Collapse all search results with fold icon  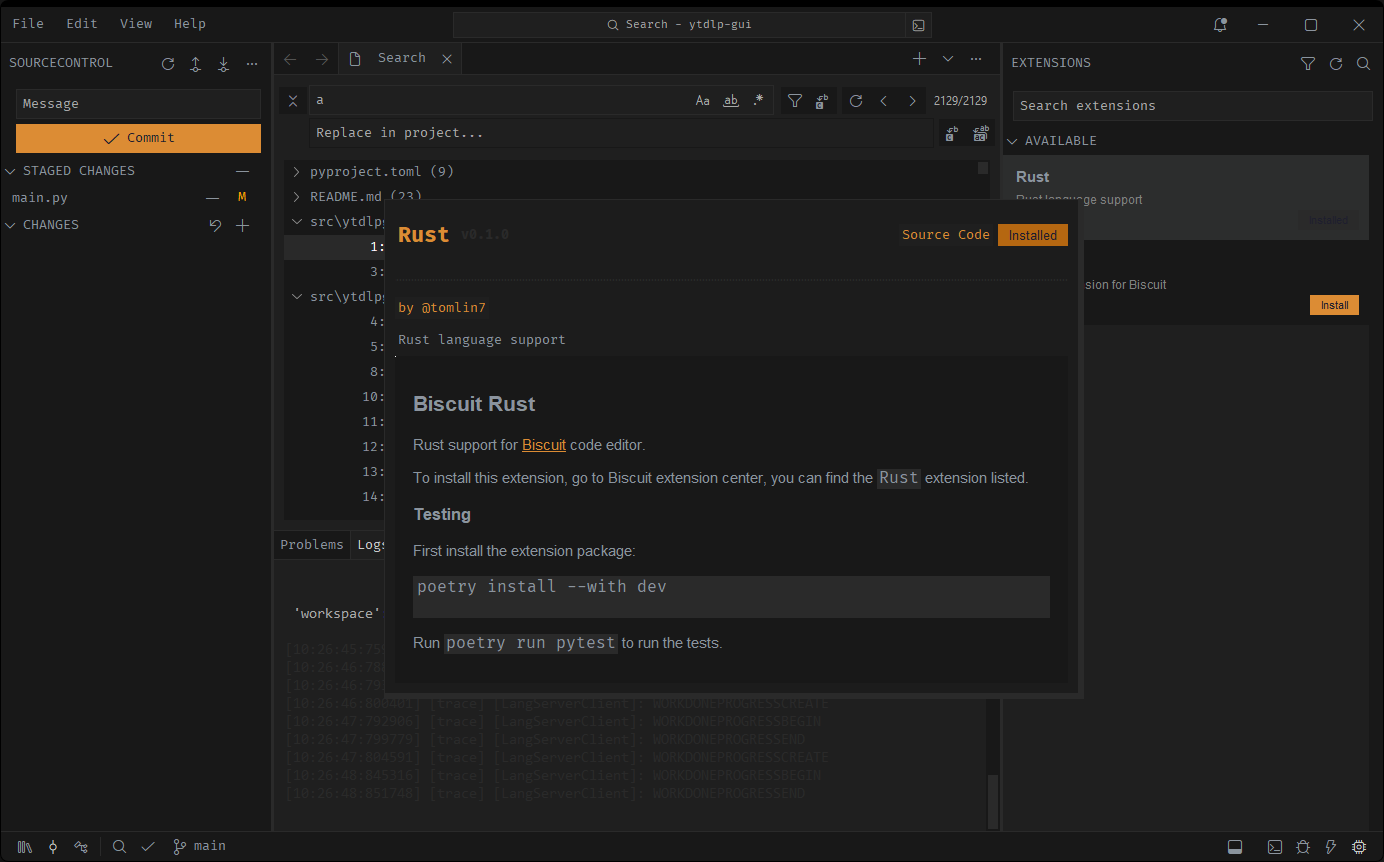[293, 100]
